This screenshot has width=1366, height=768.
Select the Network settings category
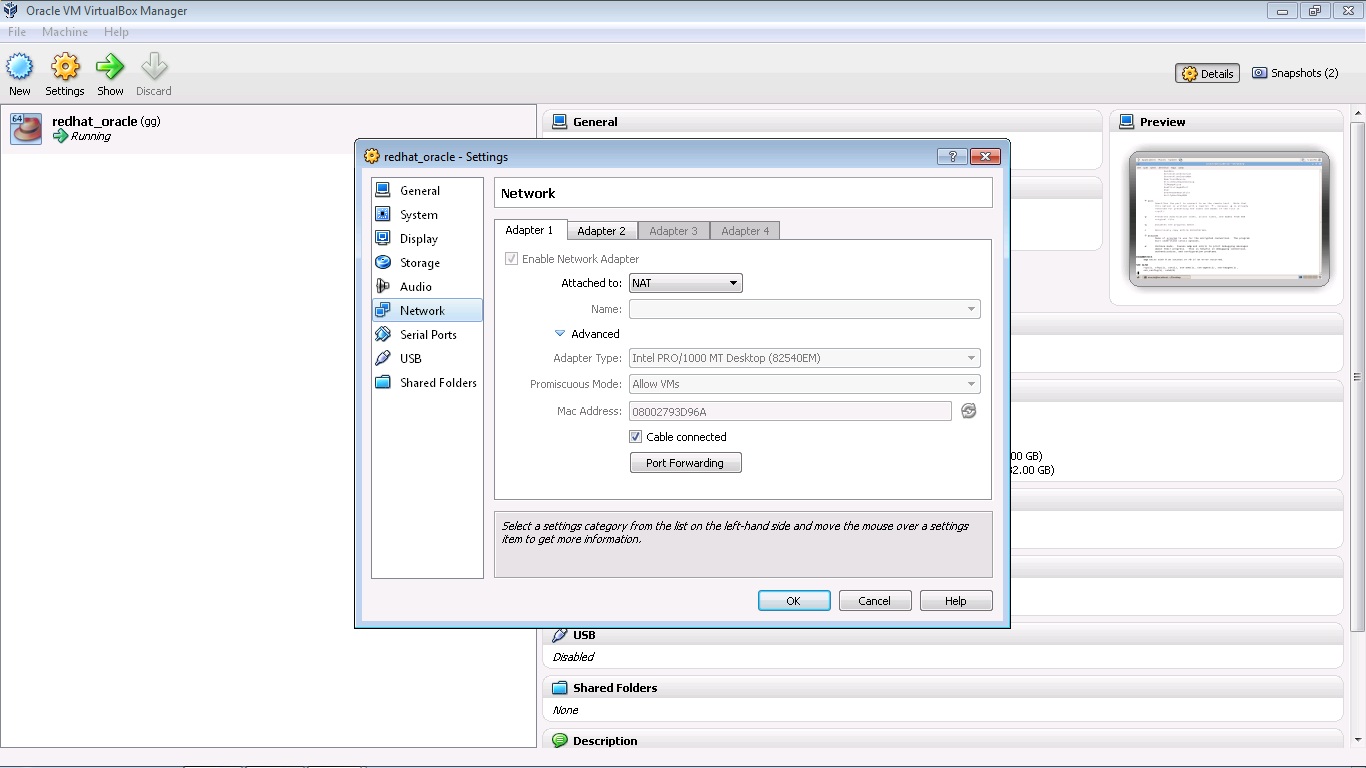pos(427,310)
